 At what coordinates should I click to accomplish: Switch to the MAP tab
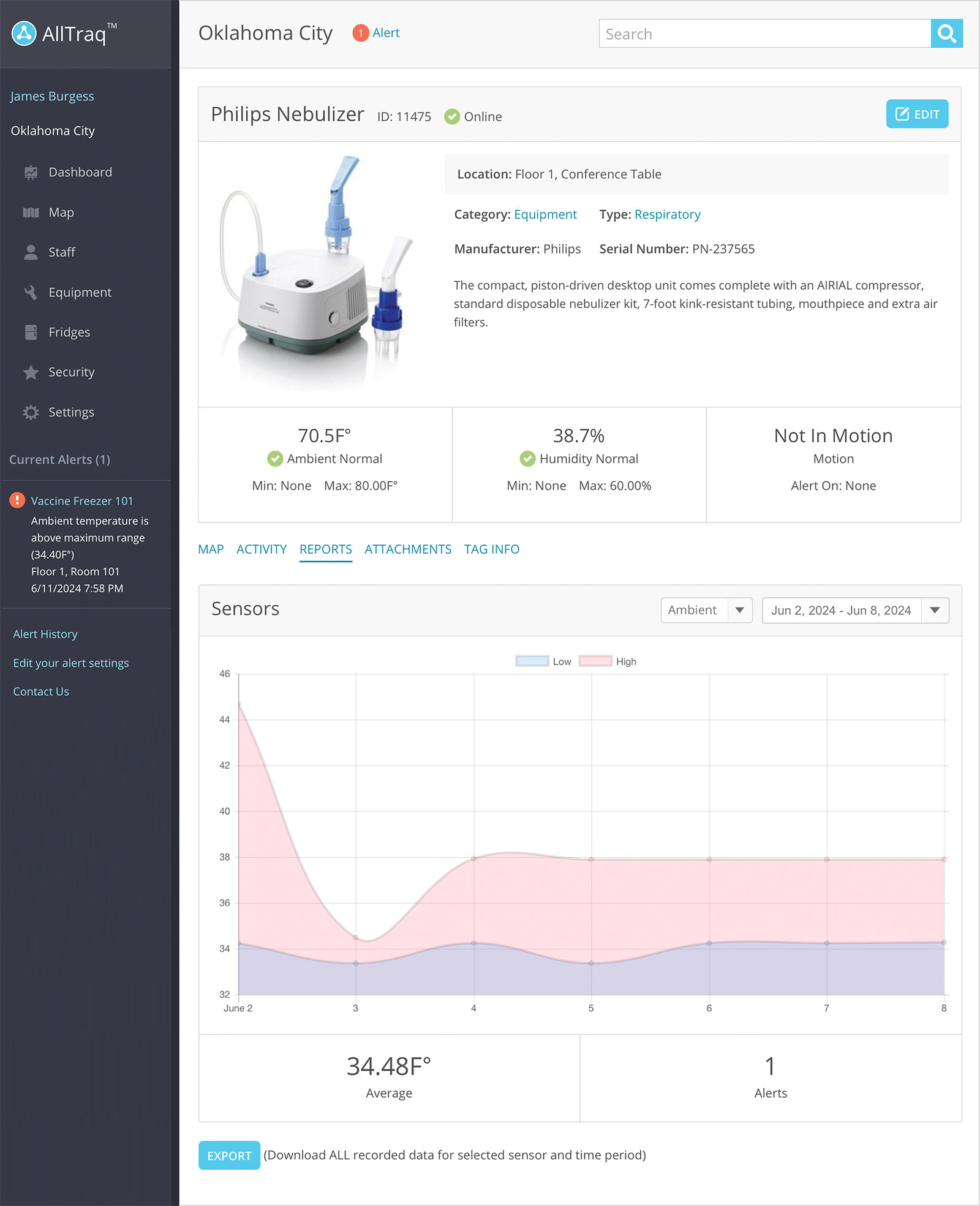click(x=211, y=549)
